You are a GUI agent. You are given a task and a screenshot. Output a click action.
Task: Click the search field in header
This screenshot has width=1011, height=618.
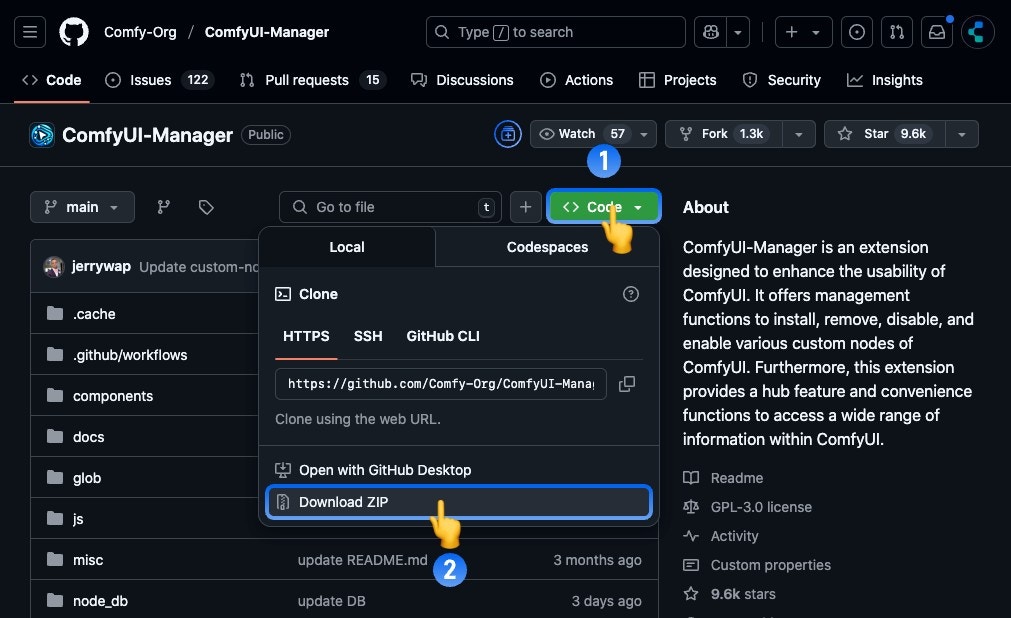[555, 32]
